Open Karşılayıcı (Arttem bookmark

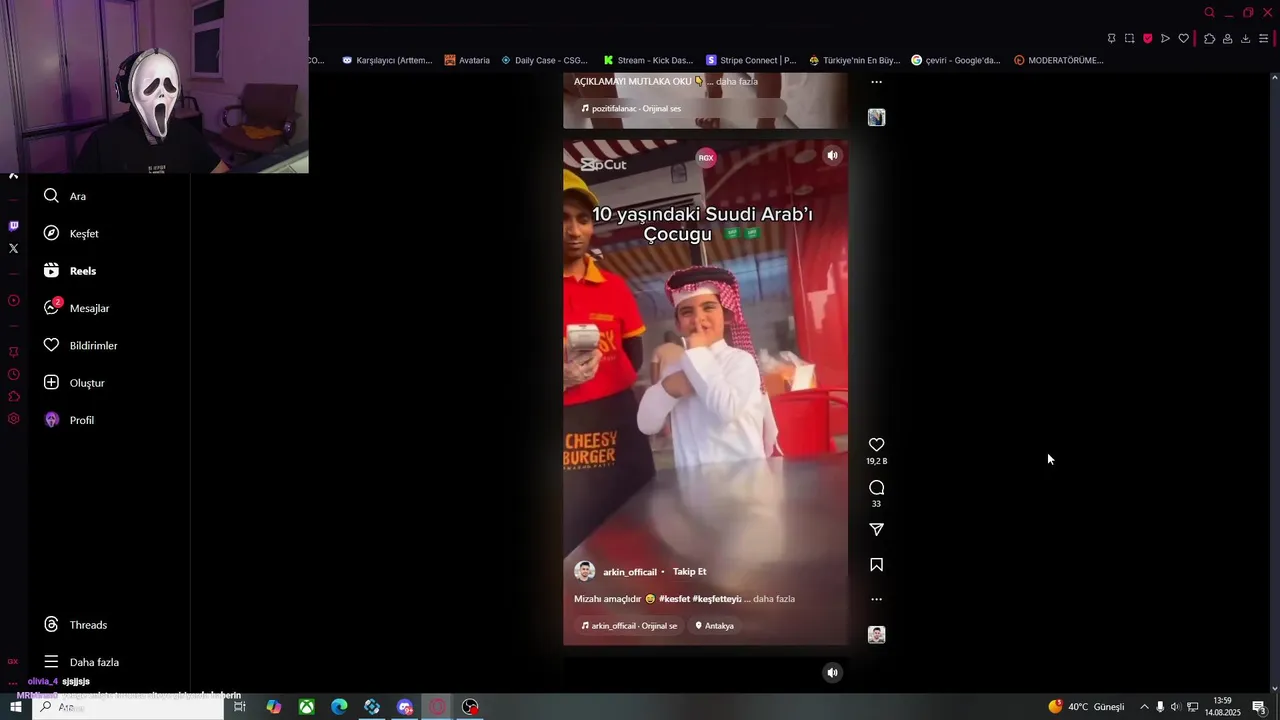click(x=387, y=60)
